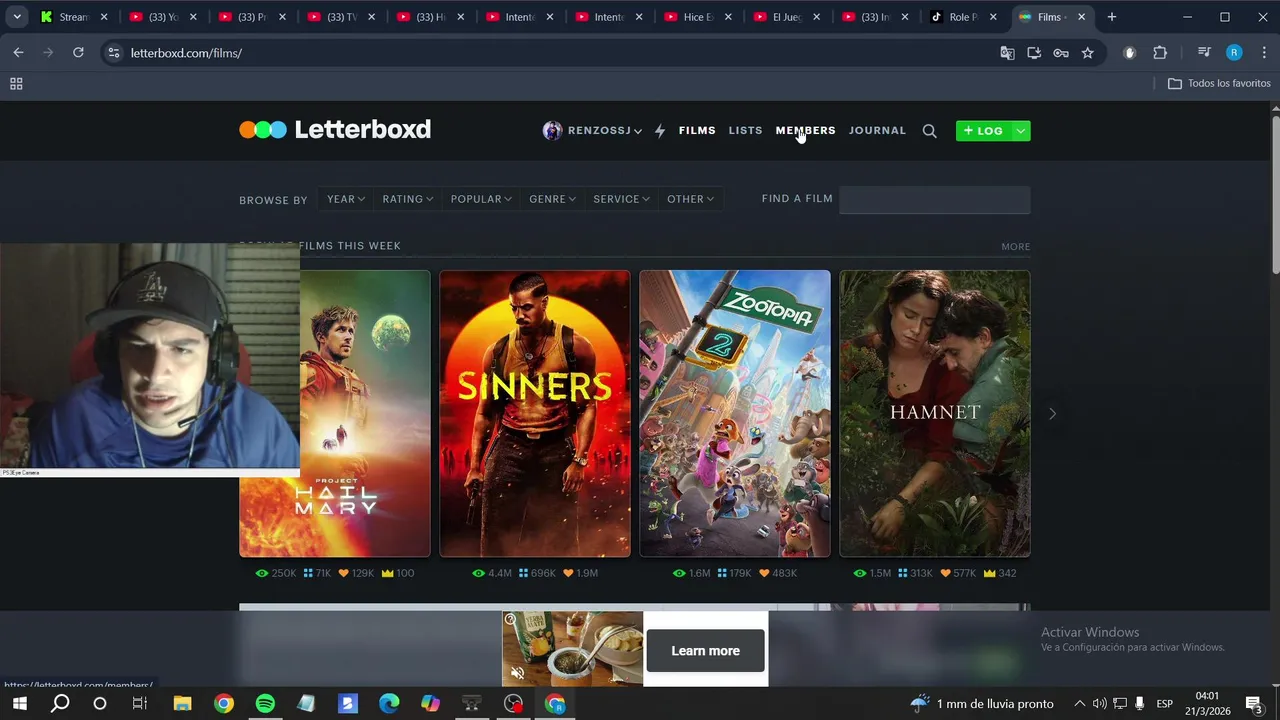
Task: Click Learn more on the ad
Action: point(705,651)
